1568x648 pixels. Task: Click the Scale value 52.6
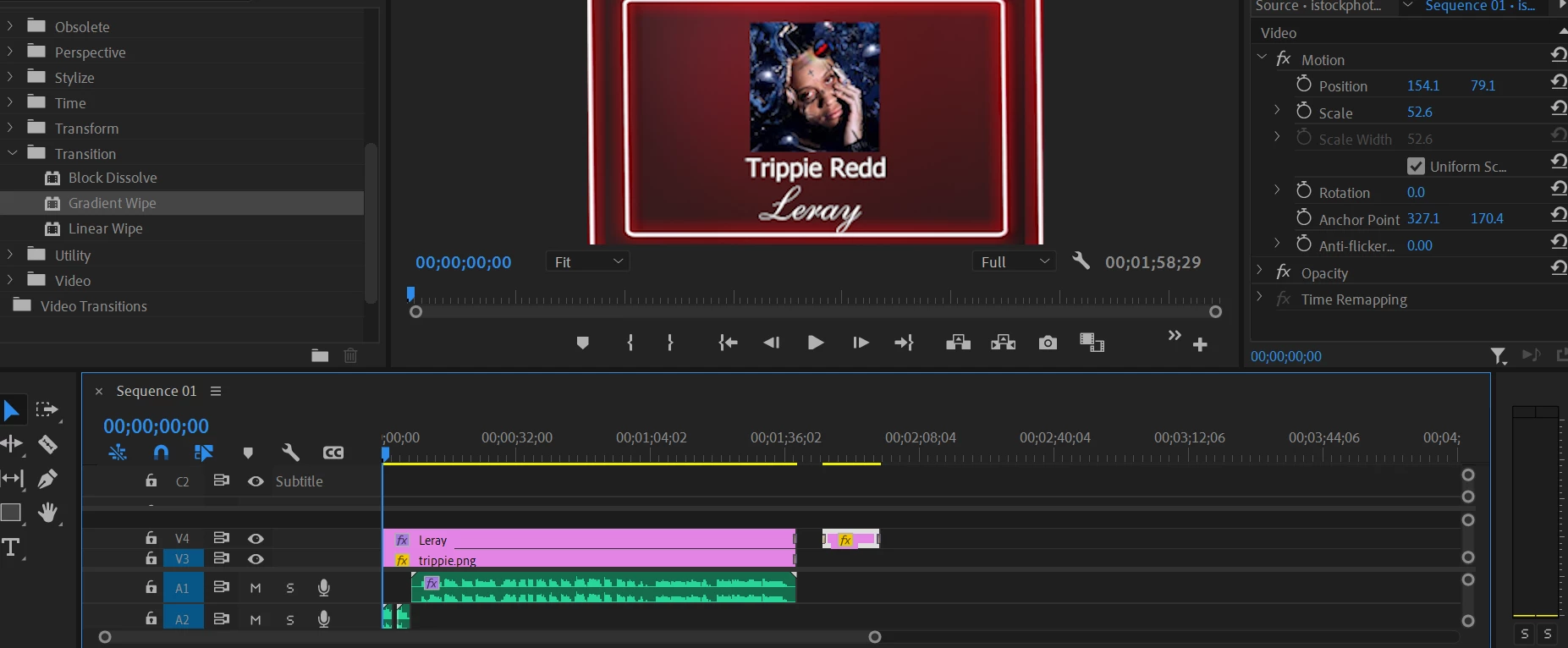[x=1420, y=112]
